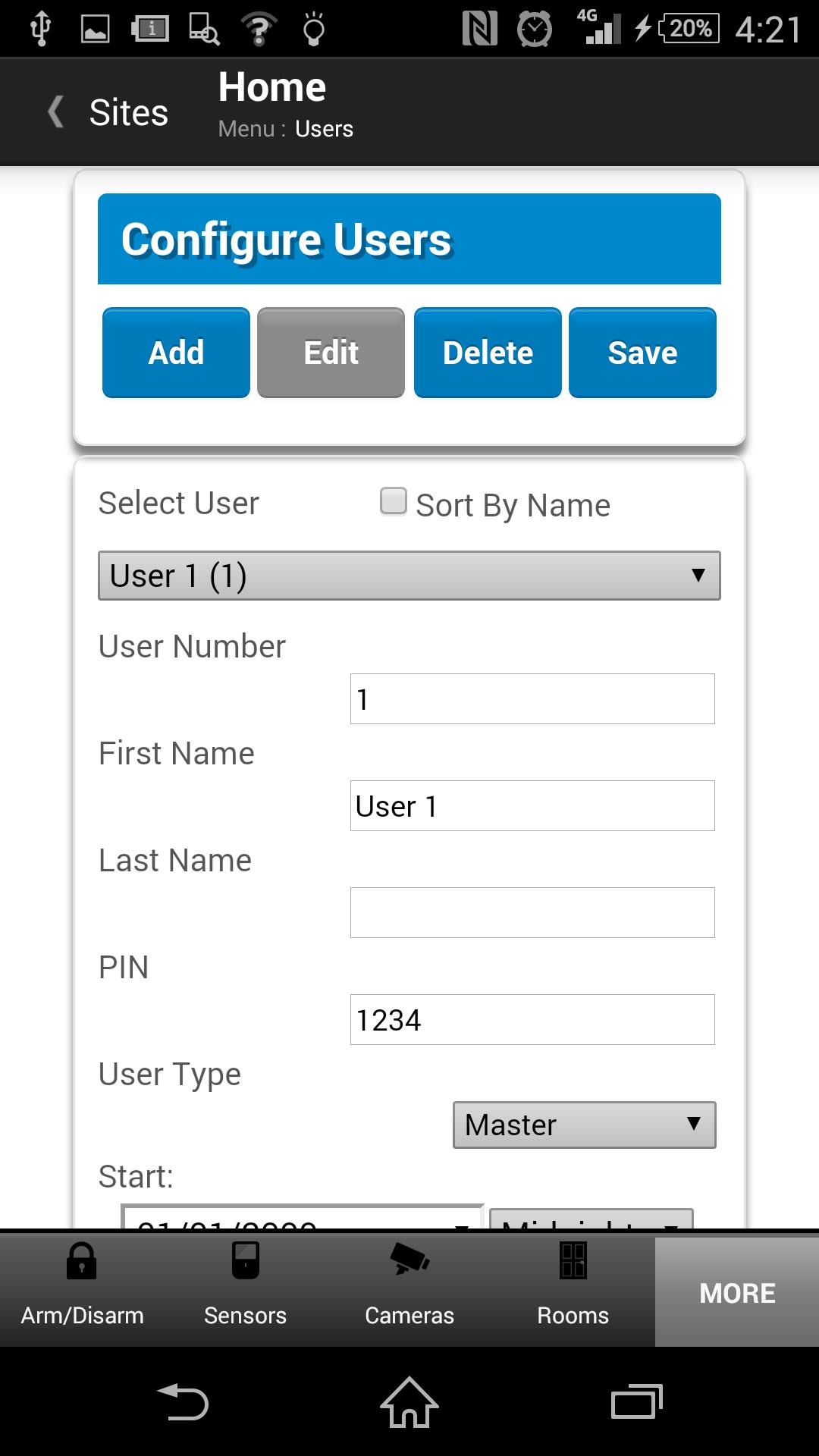Click the Edit button

(x=331, y=353)
